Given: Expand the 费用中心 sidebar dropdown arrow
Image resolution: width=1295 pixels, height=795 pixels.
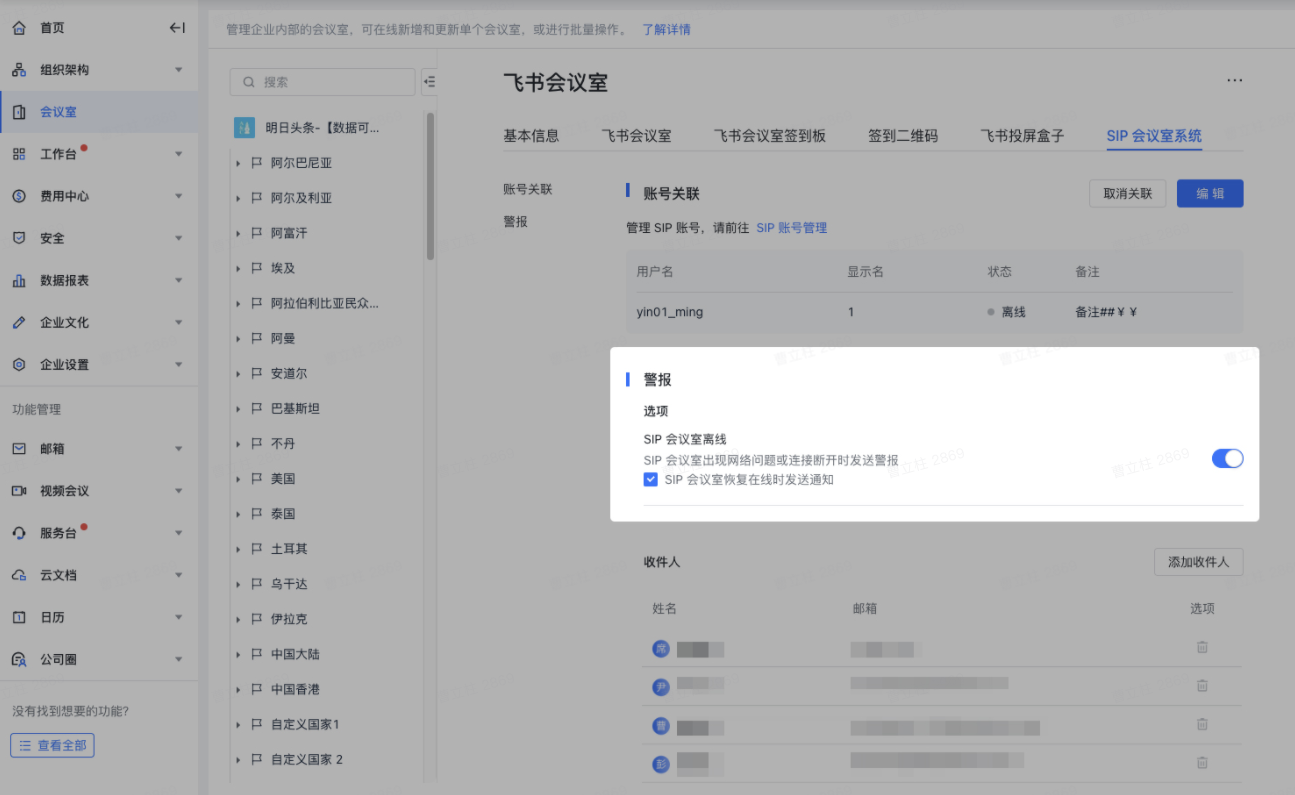Looking at the screenshot, I should tap(179, 196).
